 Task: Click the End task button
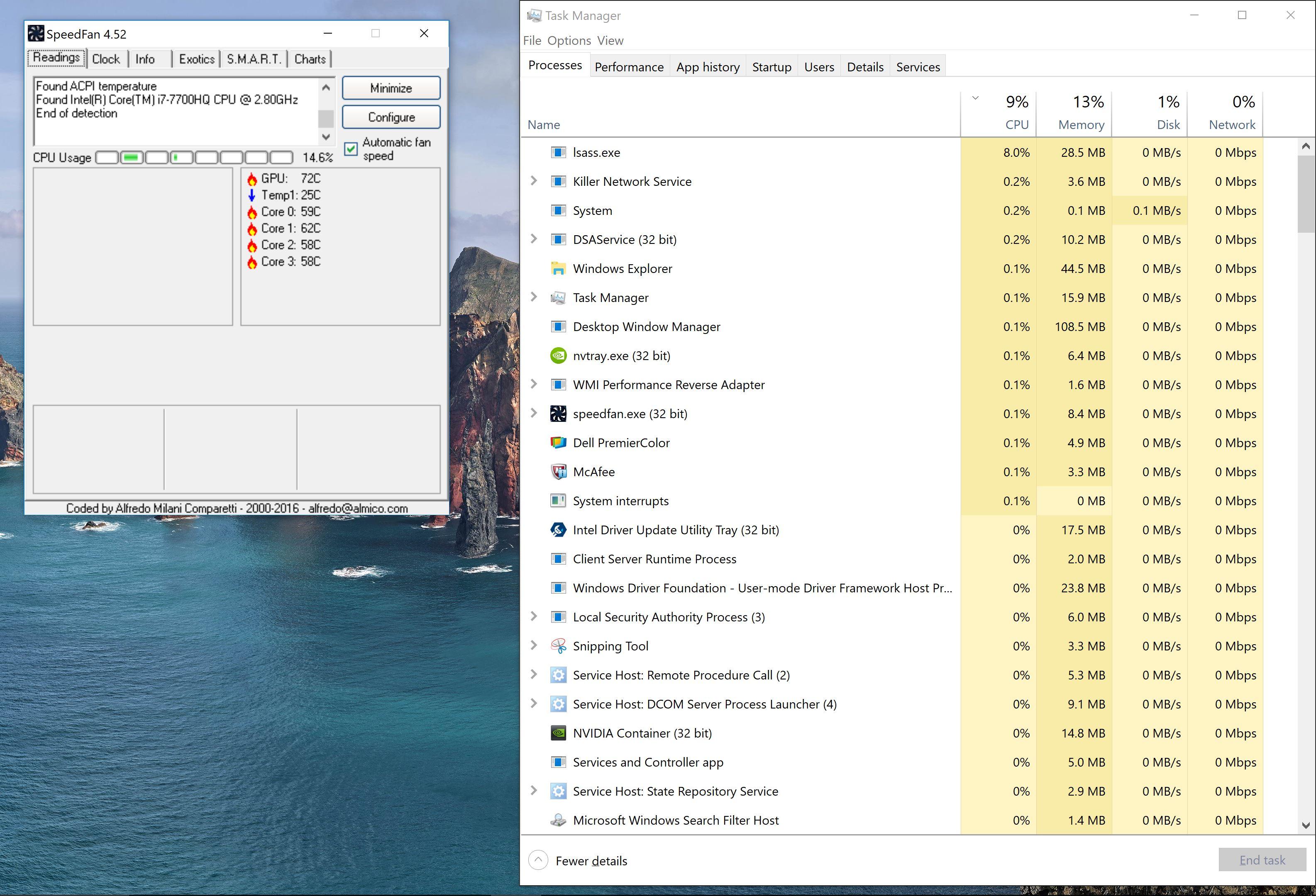point(1262,860)
